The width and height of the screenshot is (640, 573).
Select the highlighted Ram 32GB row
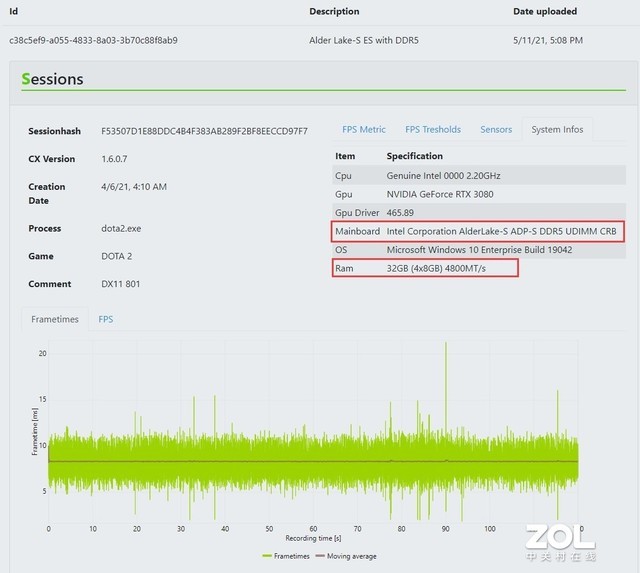tap(427, 268)
